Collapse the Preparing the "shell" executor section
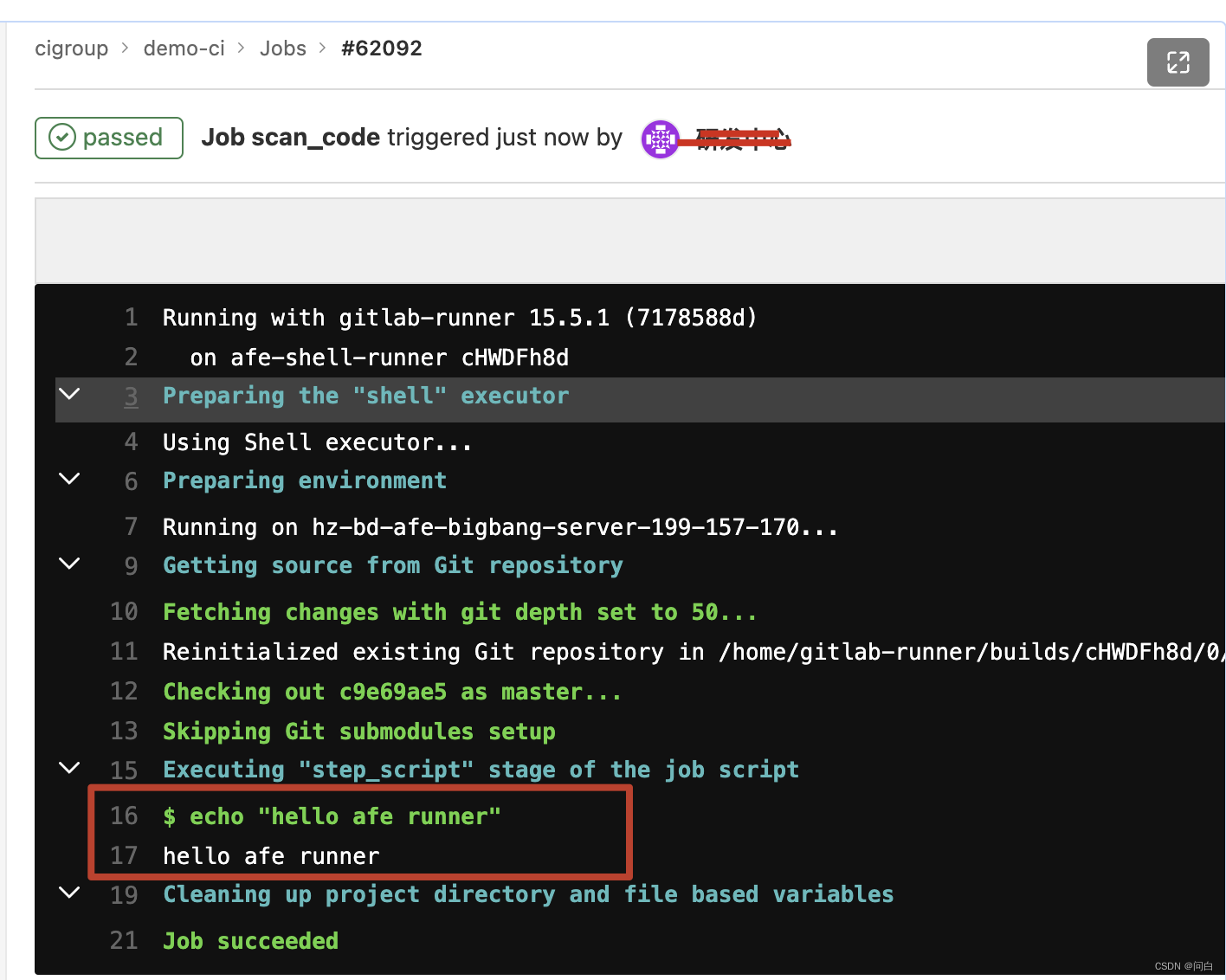This screenshot has width=1226, height=980. click(x=69, y=394)
